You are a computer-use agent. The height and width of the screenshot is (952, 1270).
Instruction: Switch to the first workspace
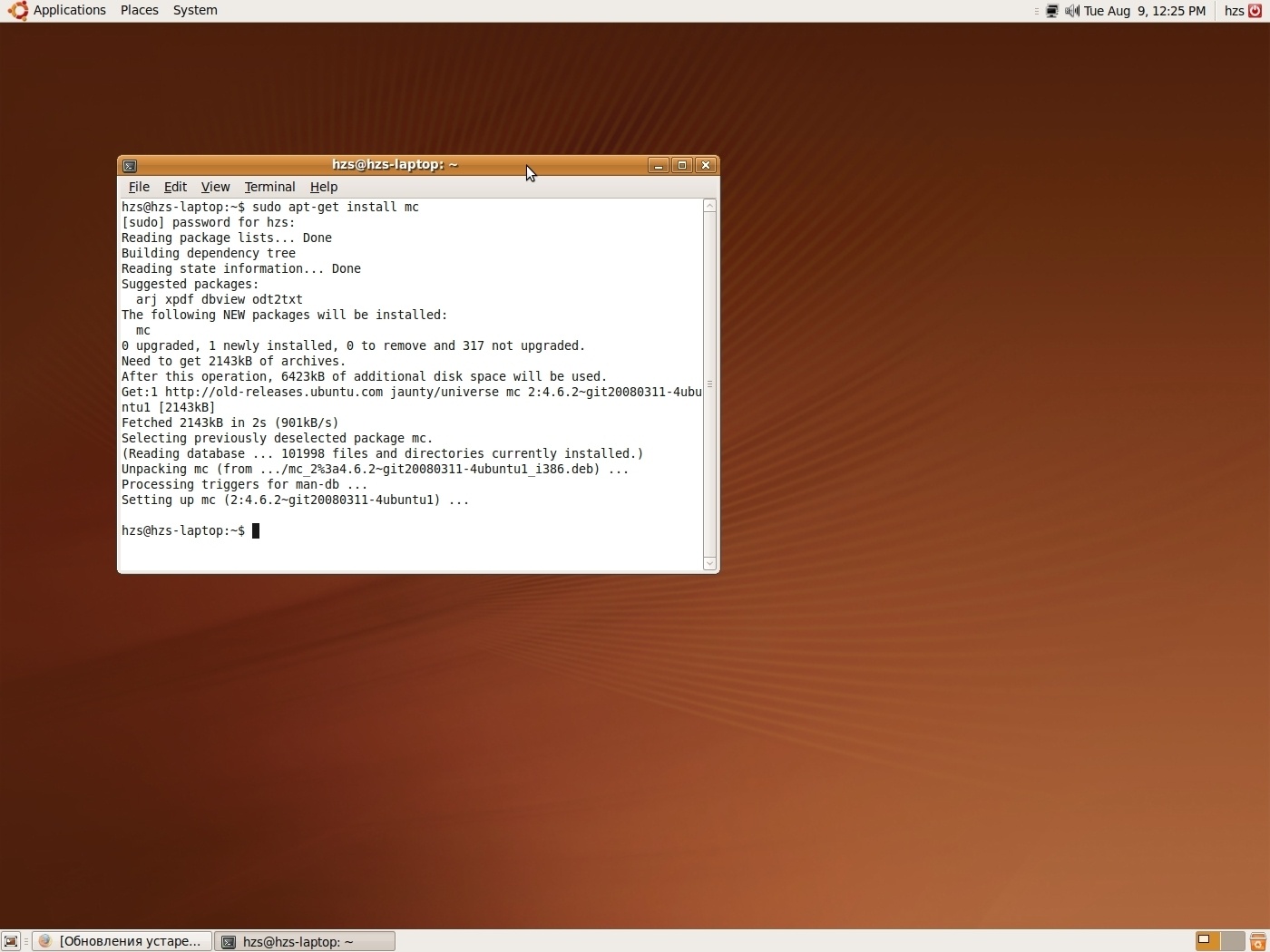point(1207,941)
